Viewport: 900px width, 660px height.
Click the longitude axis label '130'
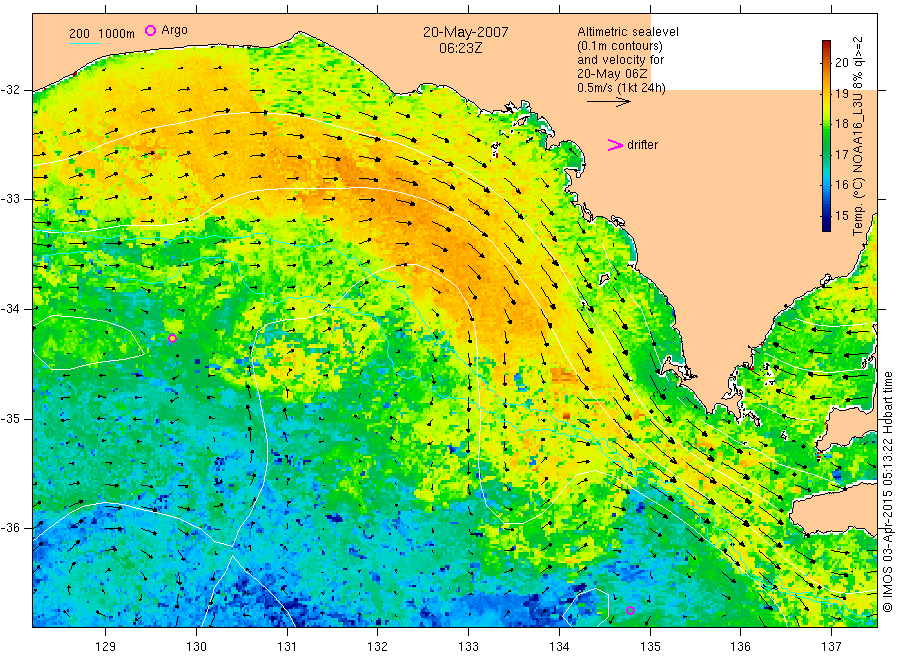coord(196,647)
